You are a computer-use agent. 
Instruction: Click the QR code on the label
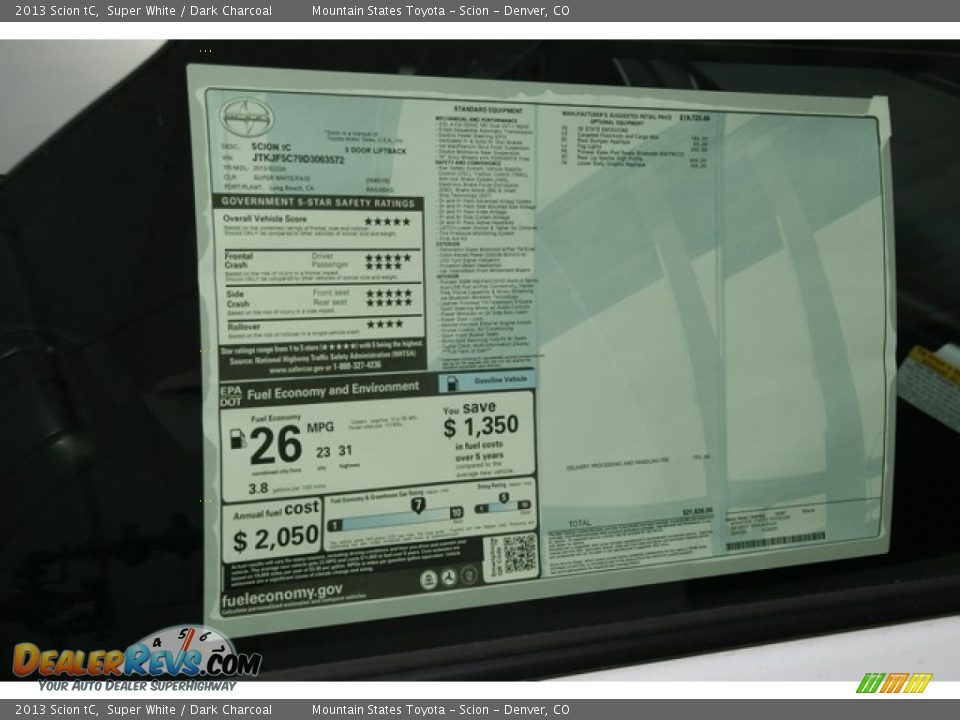(518, 554)
